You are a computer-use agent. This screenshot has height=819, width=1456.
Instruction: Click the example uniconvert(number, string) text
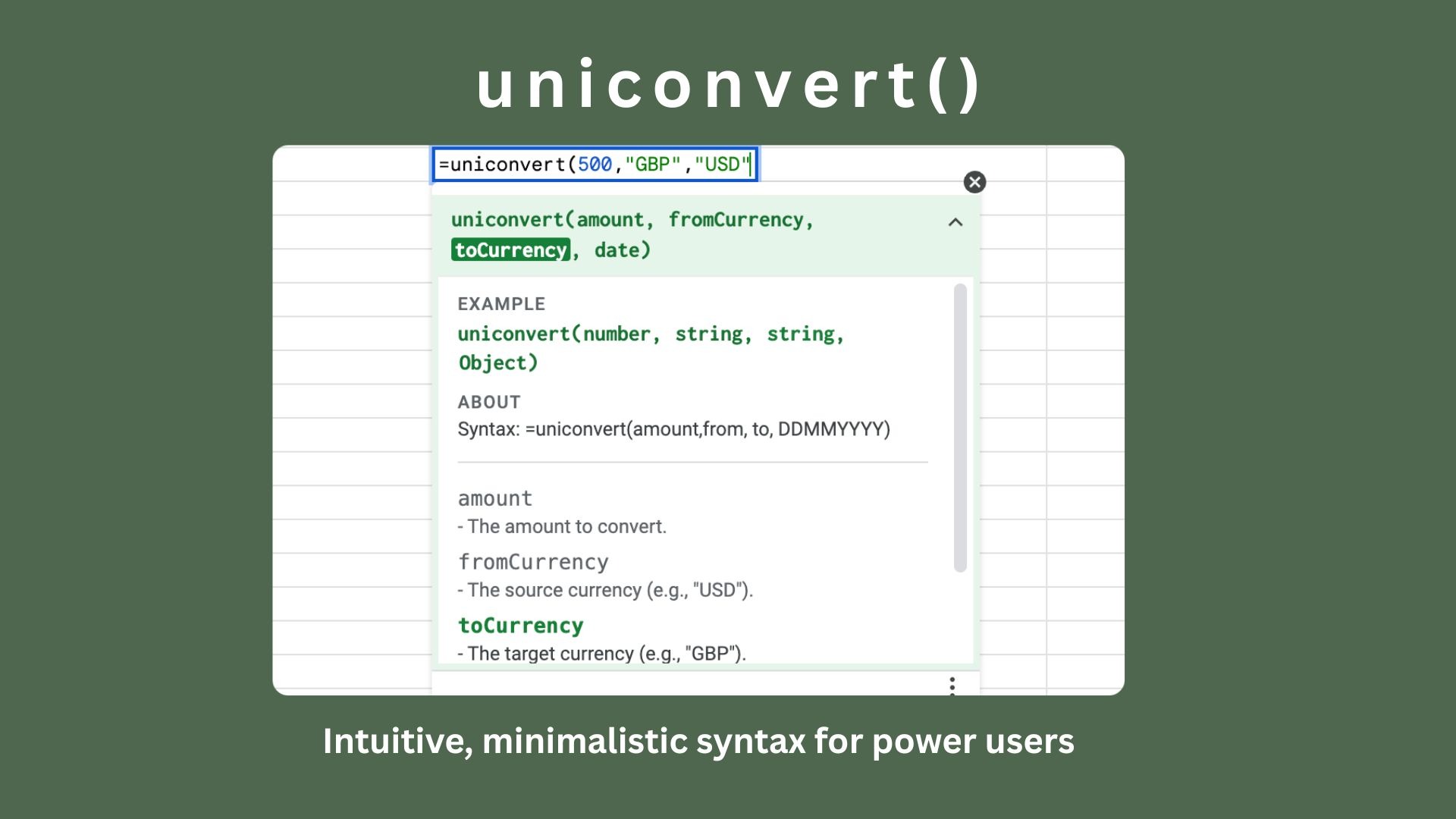tap(650, 334)
